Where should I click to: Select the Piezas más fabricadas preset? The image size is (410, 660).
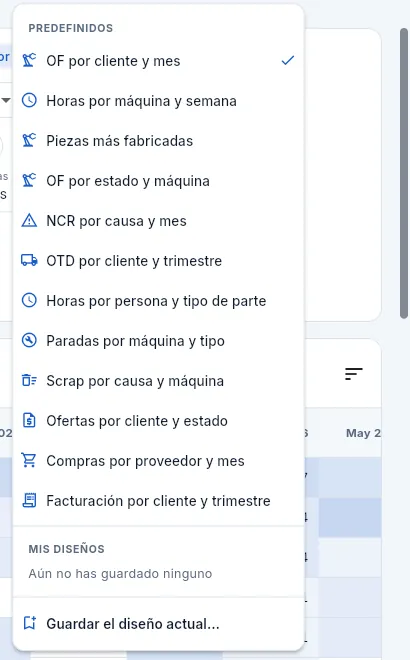(158, 141)
